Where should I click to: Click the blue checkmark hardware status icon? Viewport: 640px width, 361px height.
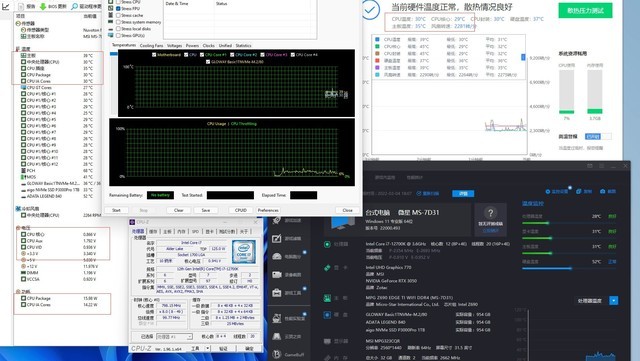tap(371, 10)
